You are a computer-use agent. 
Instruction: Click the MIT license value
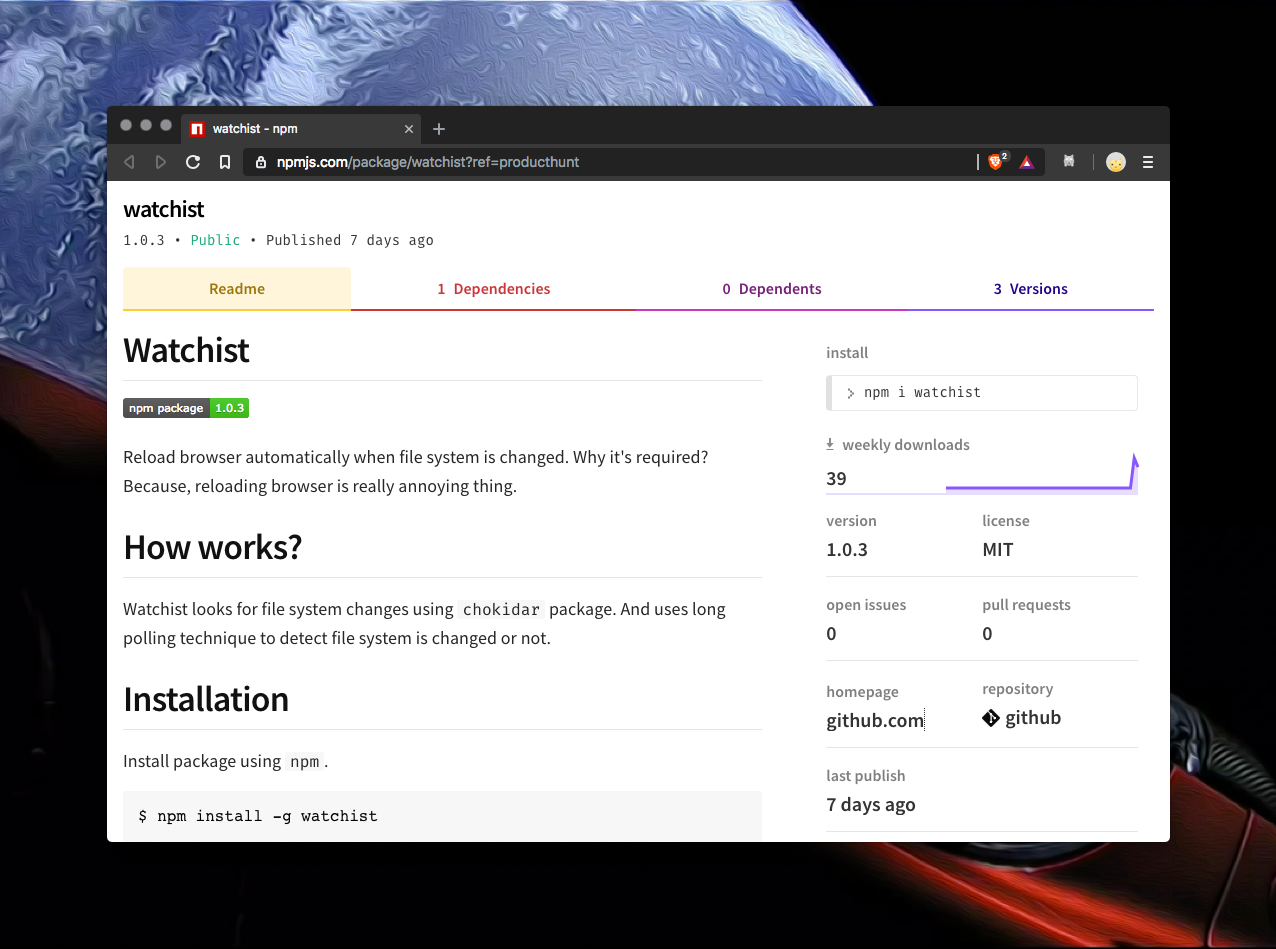point(998,550)
